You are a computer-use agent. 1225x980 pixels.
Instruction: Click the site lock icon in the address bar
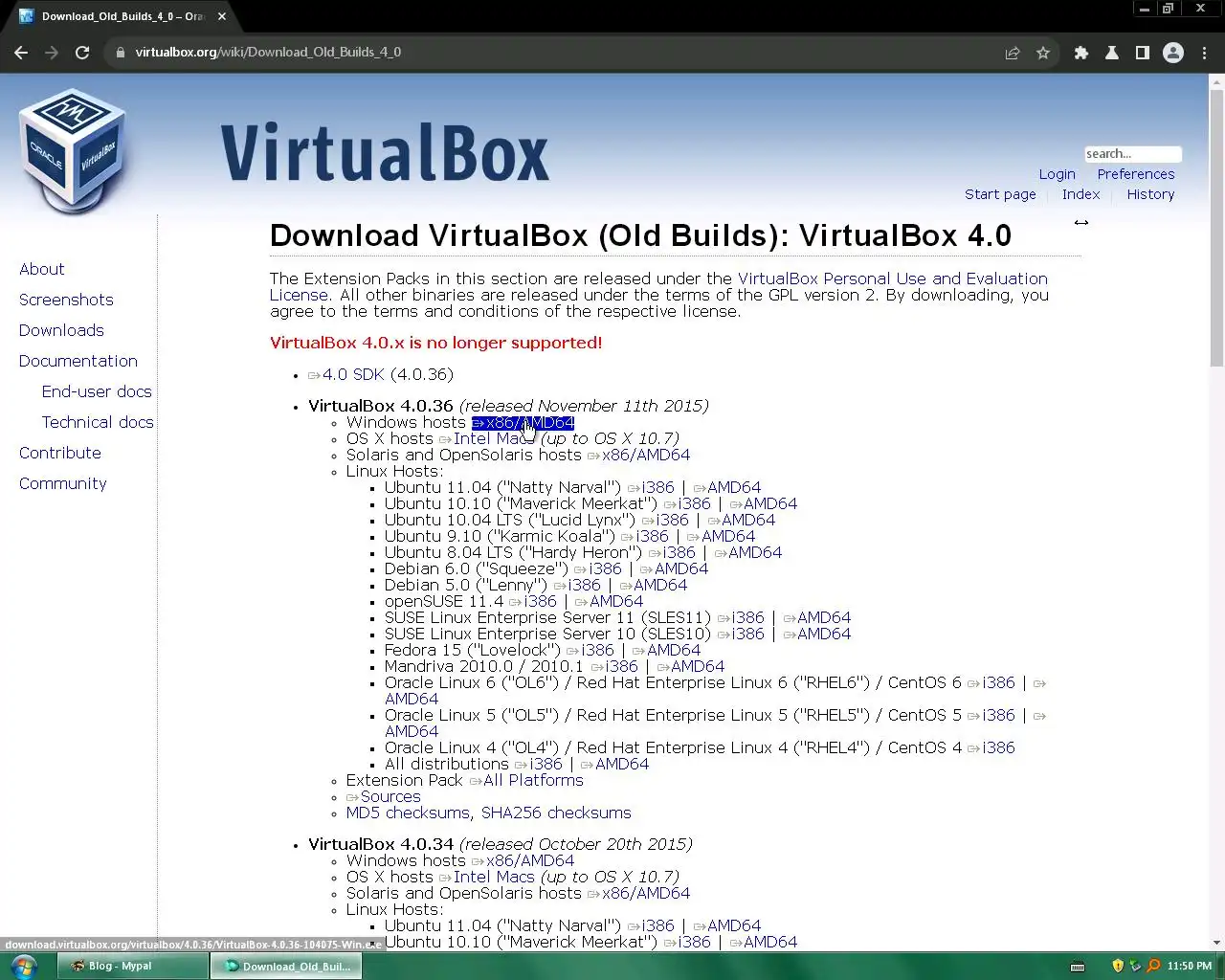coord(121,53)
